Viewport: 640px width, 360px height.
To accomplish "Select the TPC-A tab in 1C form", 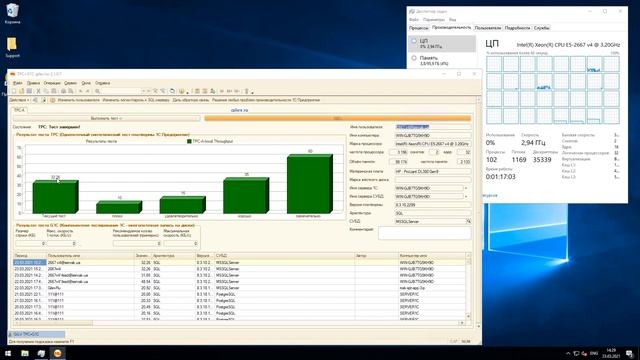I will [19, 110].
